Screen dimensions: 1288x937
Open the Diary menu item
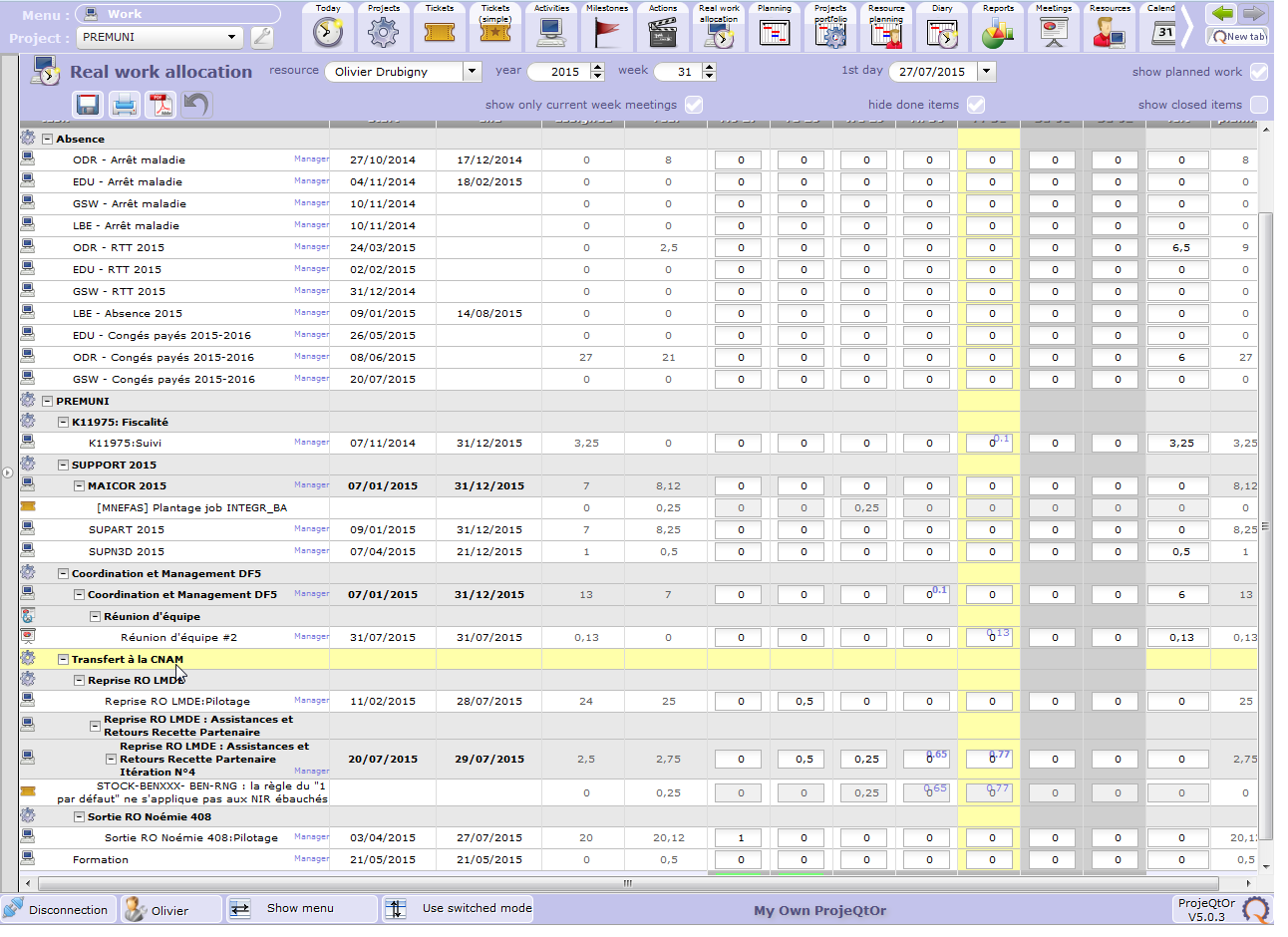click(942, 27)
